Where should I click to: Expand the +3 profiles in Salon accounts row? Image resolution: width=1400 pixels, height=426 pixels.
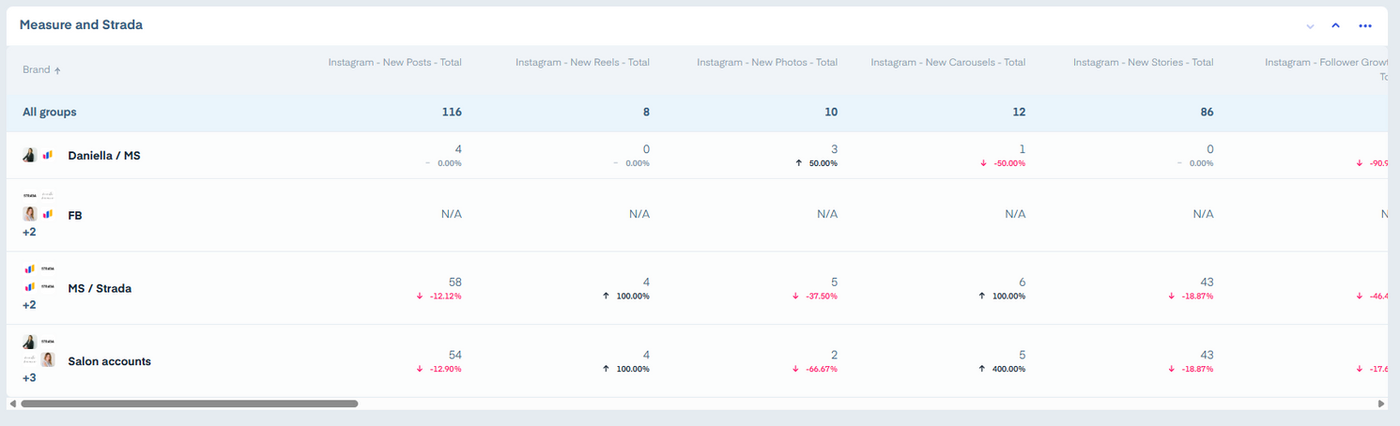[29, 378]
